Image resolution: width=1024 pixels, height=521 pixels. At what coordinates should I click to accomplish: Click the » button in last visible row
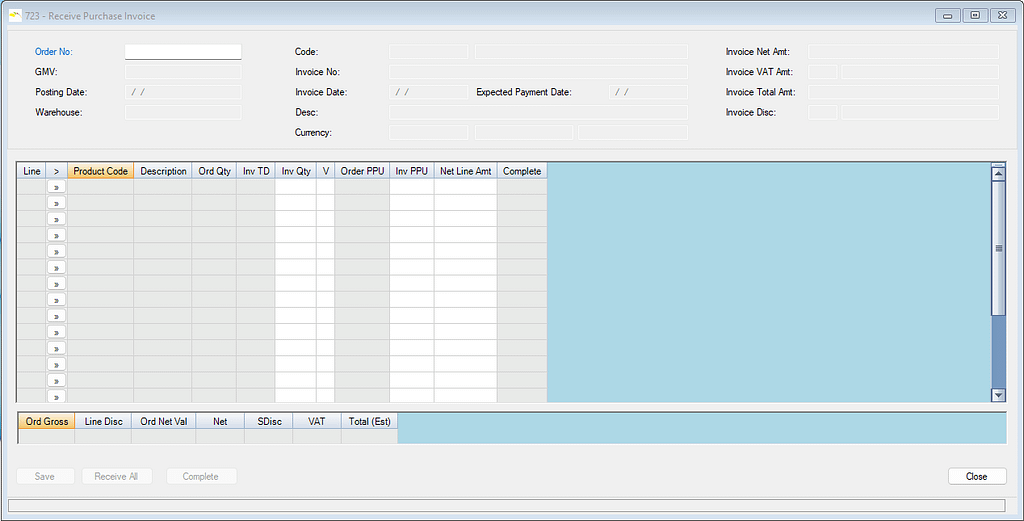click(56, 396)
